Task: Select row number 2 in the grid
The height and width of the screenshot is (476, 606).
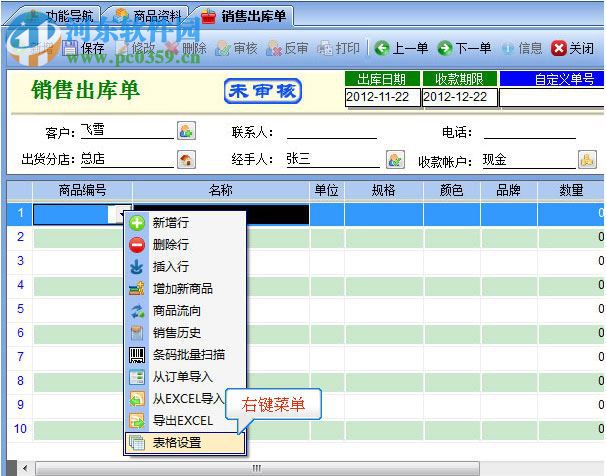Action: point(20,237)
